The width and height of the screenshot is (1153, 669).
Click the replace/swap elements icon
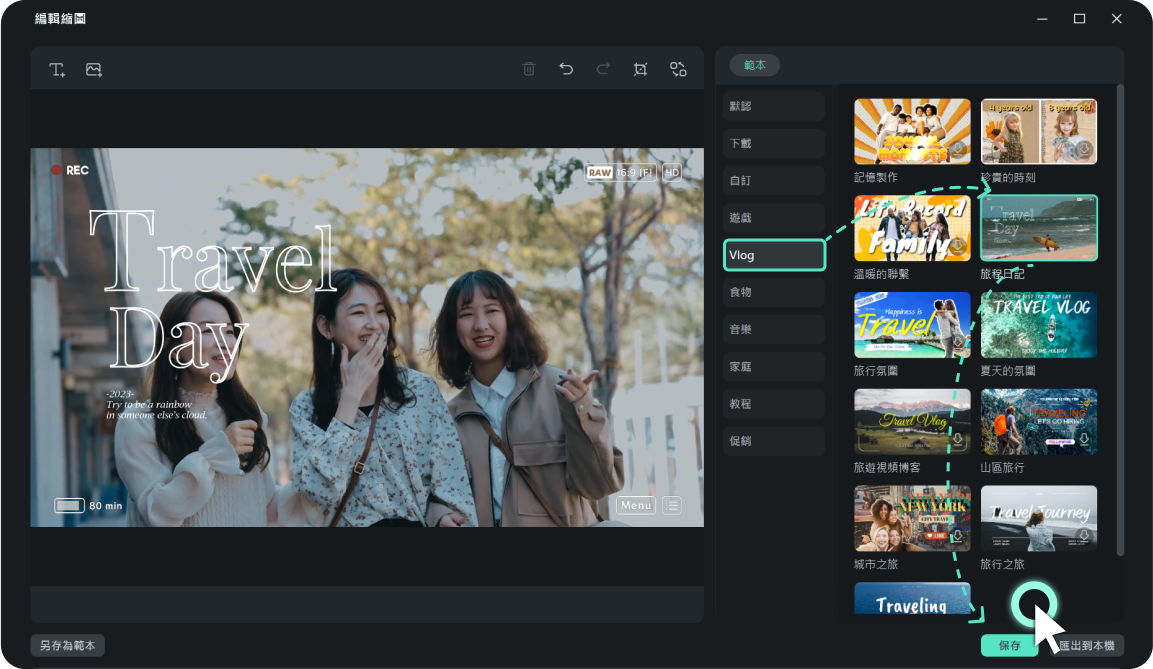678,69
